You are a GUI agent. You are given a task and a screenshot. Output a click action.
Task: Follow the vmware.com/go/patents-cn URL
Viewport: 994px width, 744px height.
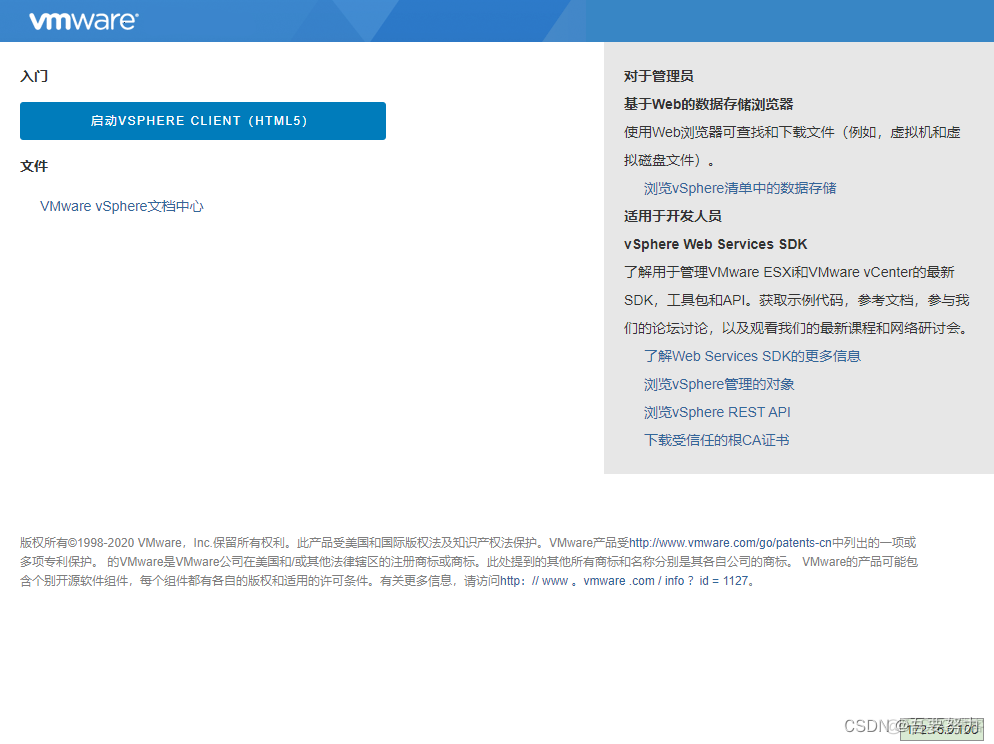click(x=730, y=543)
